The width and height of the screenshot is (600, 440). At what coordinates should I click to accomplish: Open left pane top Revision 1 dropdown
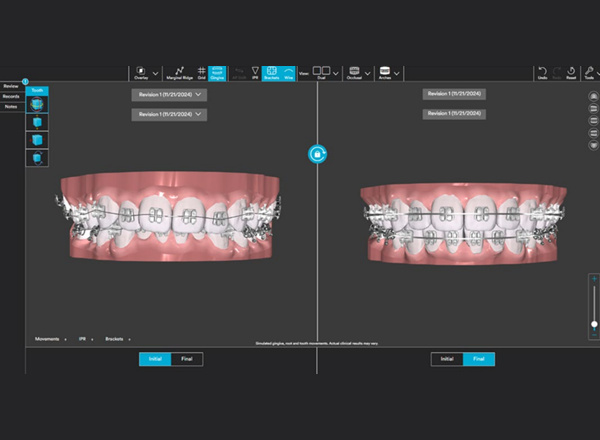click(168, 94)
